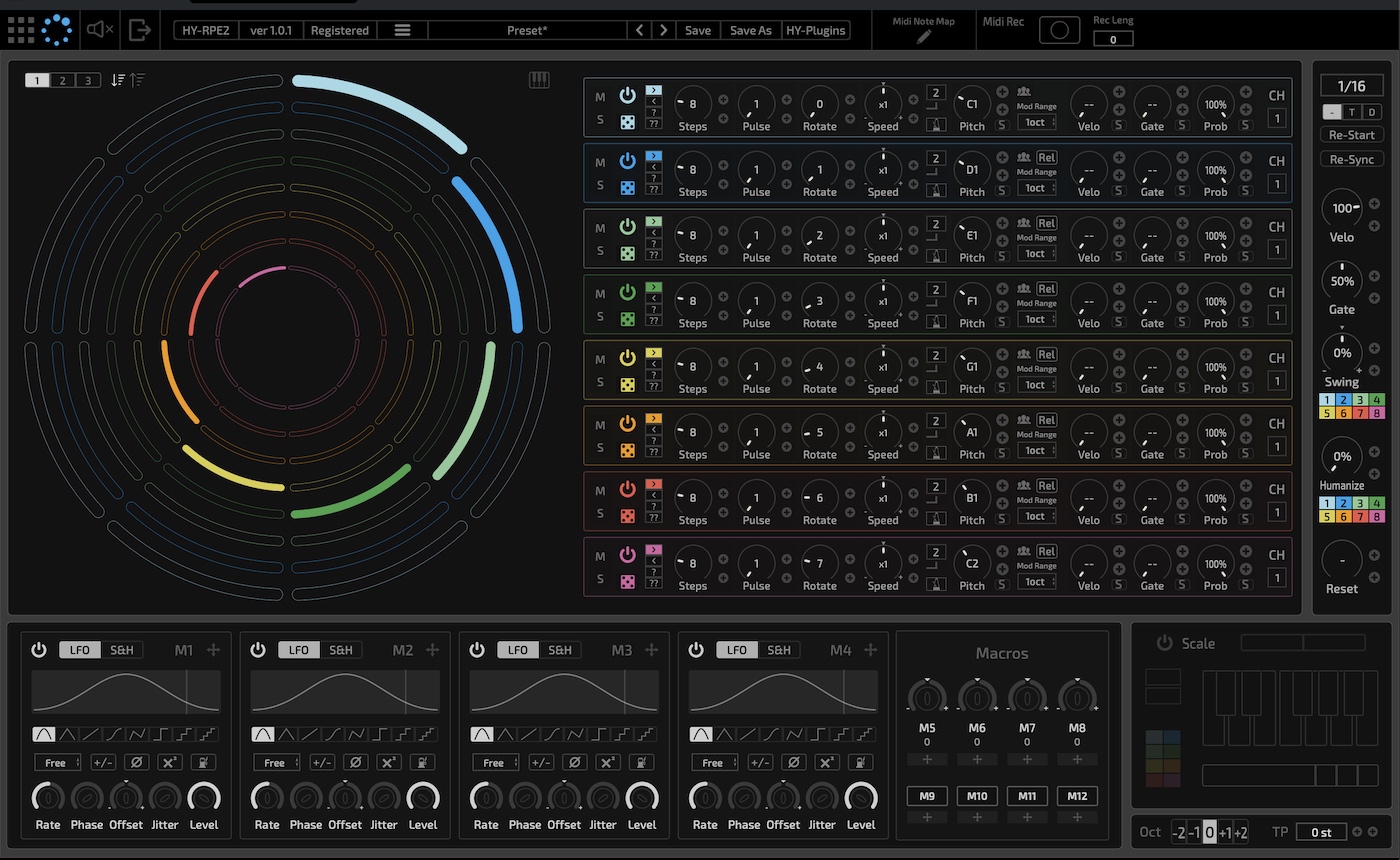
Task: Click the sort ascending icon next to page tabs
Action: (138, 80)
